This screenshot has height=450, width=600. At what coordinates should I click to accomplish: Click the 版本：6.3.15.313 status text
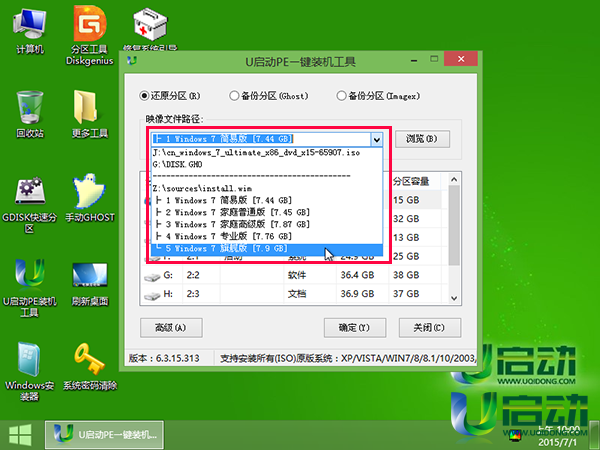[x=164, y=358]
